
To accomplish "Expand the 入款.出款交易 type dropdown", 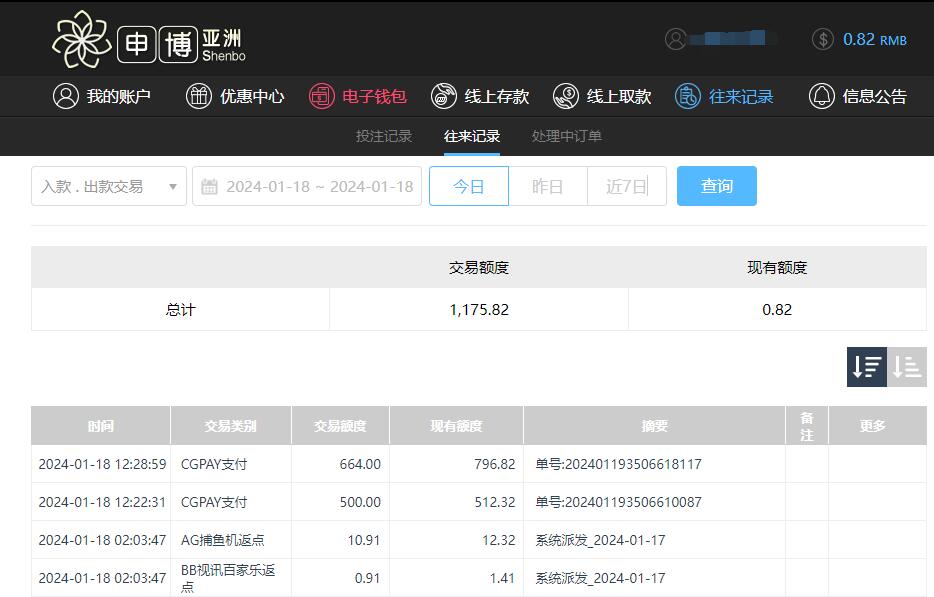I will [109, 186].
